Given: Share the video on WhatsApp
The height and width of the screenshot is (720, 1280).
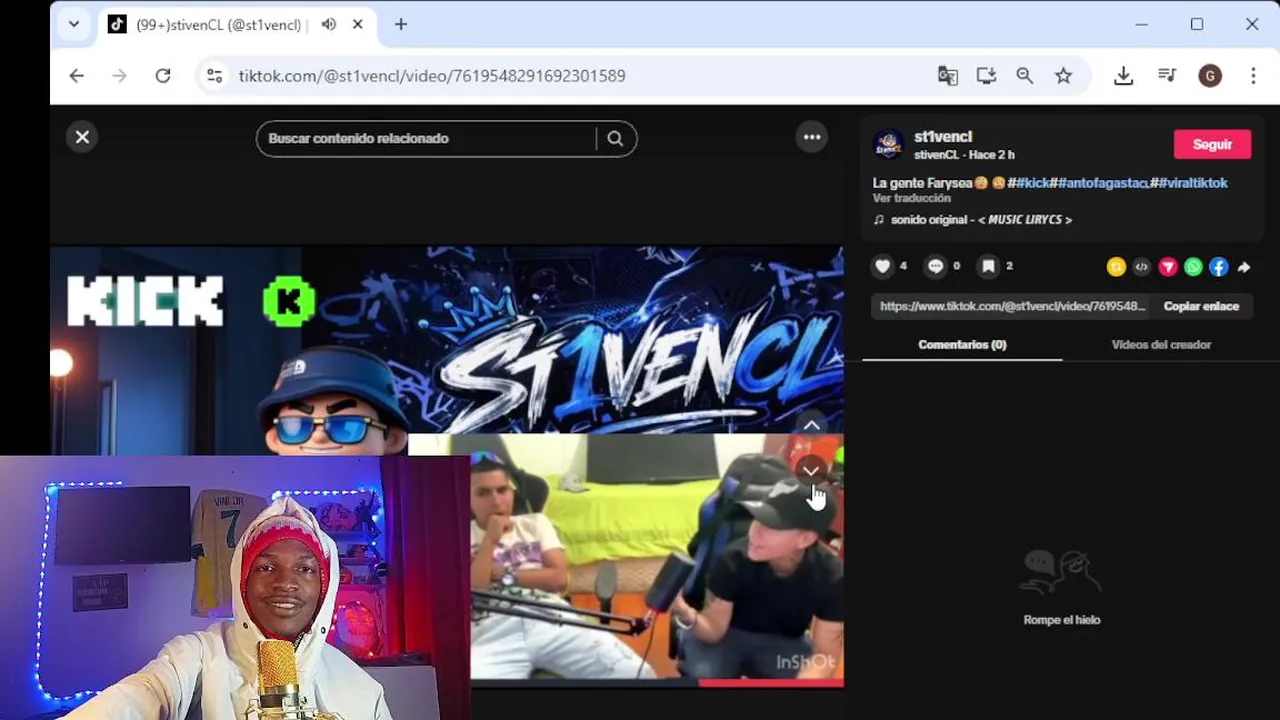Looking at the screenshot, I should 1193,267.
